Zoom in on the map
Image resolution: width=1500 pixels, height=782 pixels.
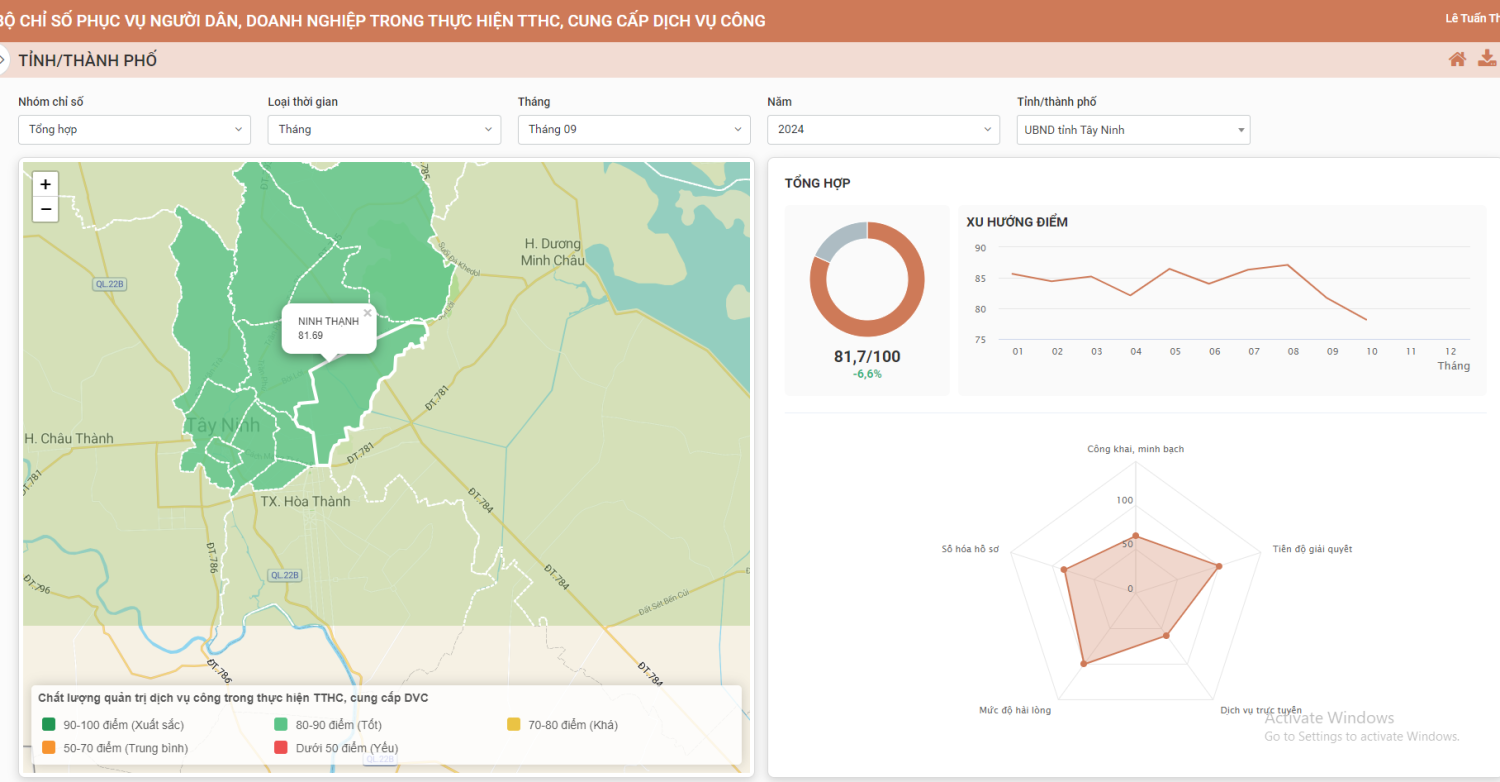[45, 184]
